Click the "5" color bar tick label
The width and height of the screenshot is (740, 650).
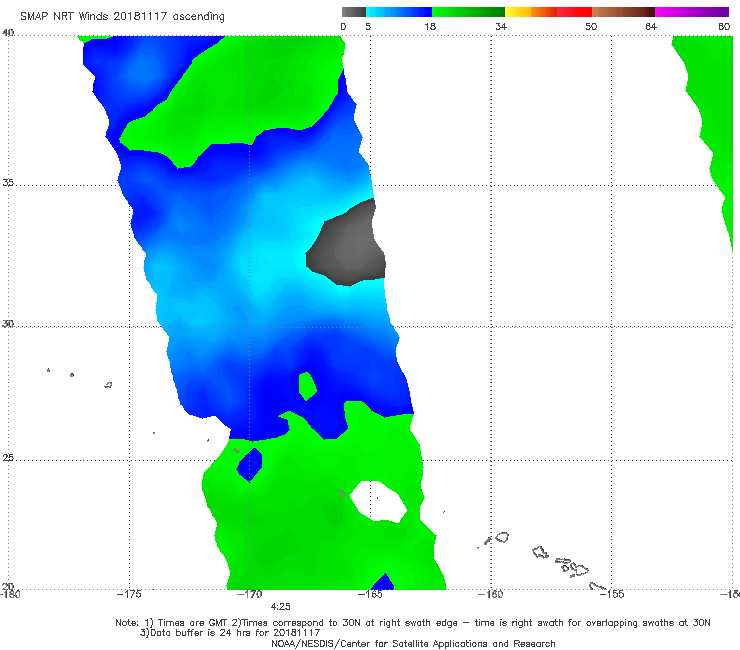point(368,27)
